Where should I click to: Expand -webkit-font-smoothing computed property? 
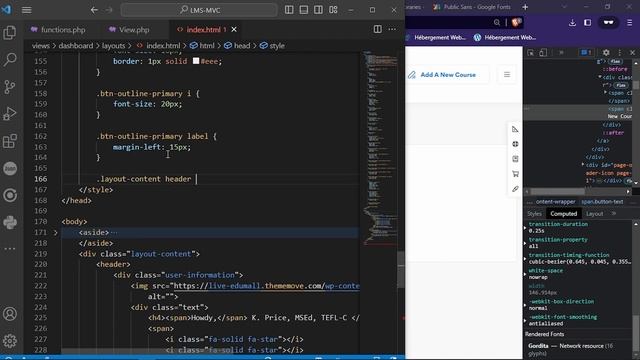[525, 320]
